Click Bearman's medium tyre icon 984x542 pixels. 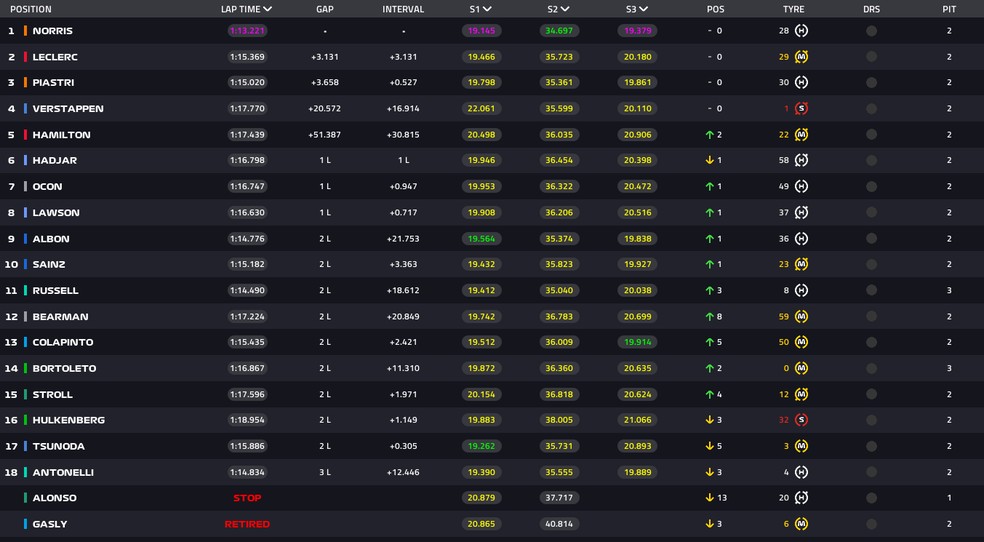coord(801,316)
